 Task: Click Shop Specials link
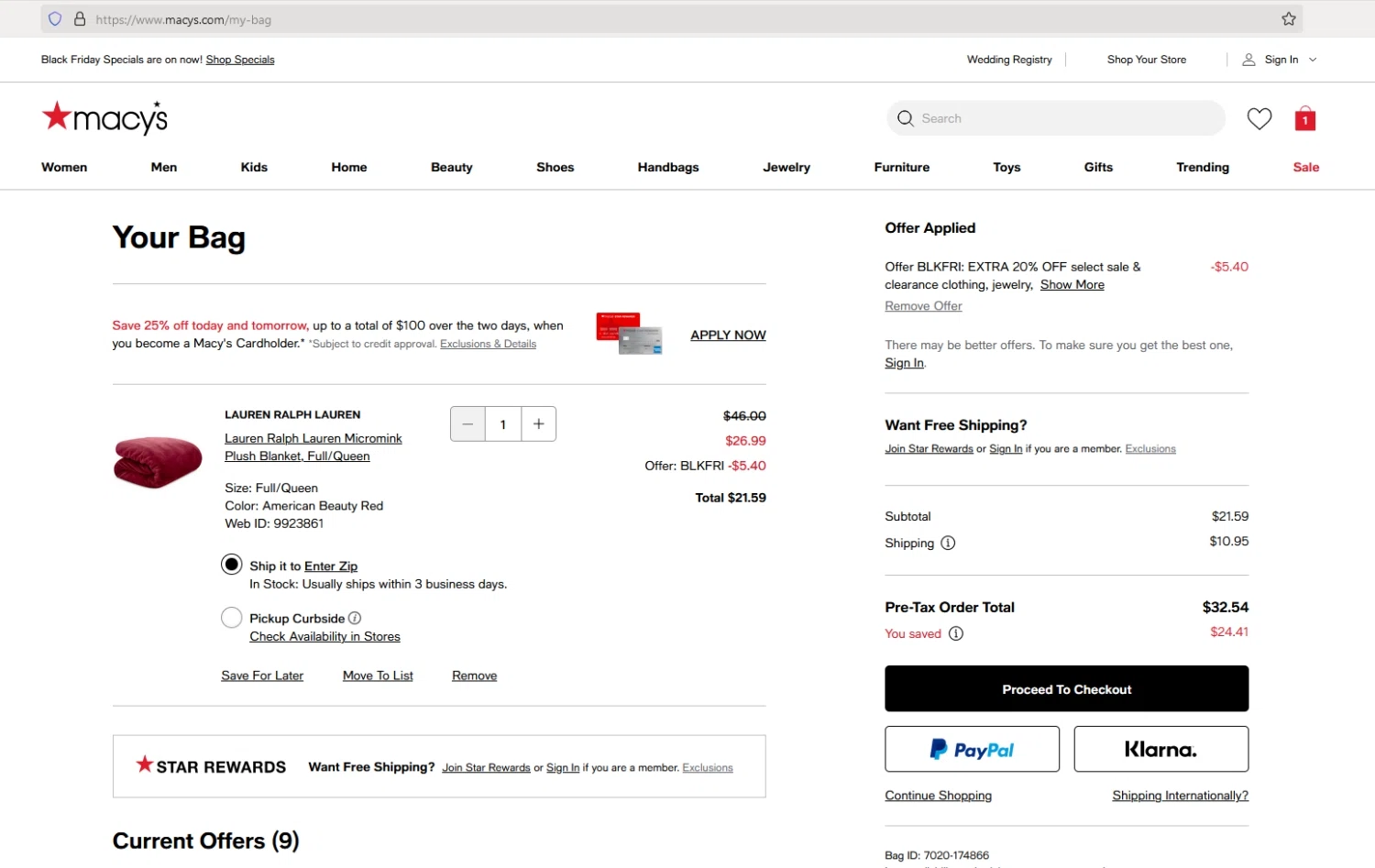tap(240, 60)
